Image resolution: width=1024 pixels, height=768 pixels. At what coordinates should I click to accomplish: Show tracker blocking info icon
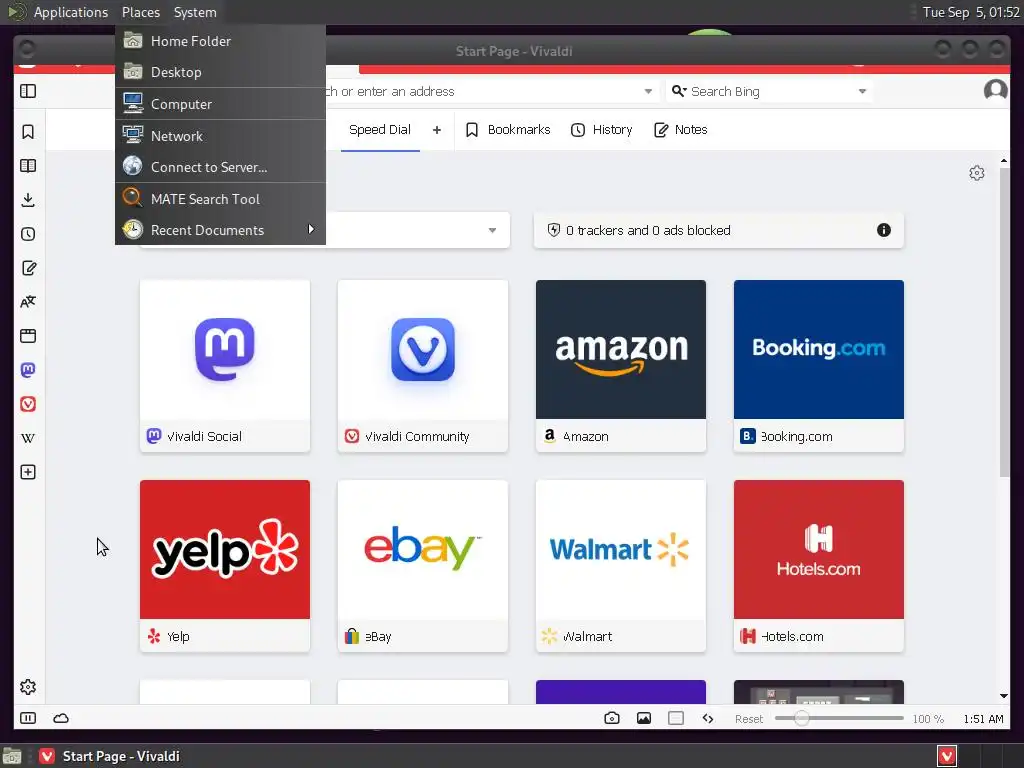(884, 230)
